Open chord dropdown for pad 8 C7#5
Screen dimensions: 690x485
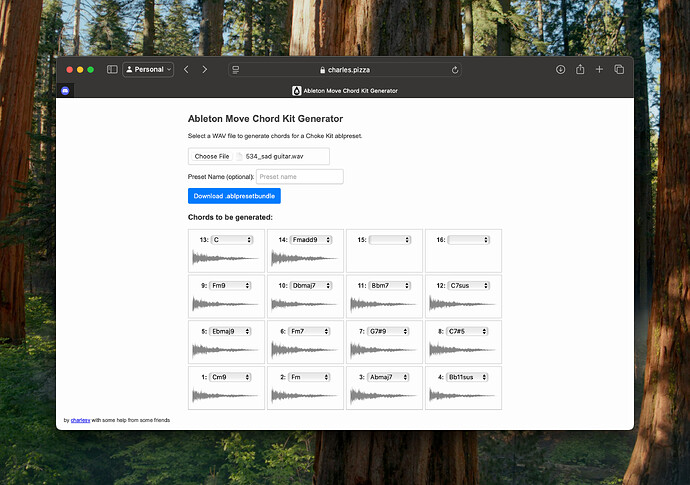pos(467,331)
